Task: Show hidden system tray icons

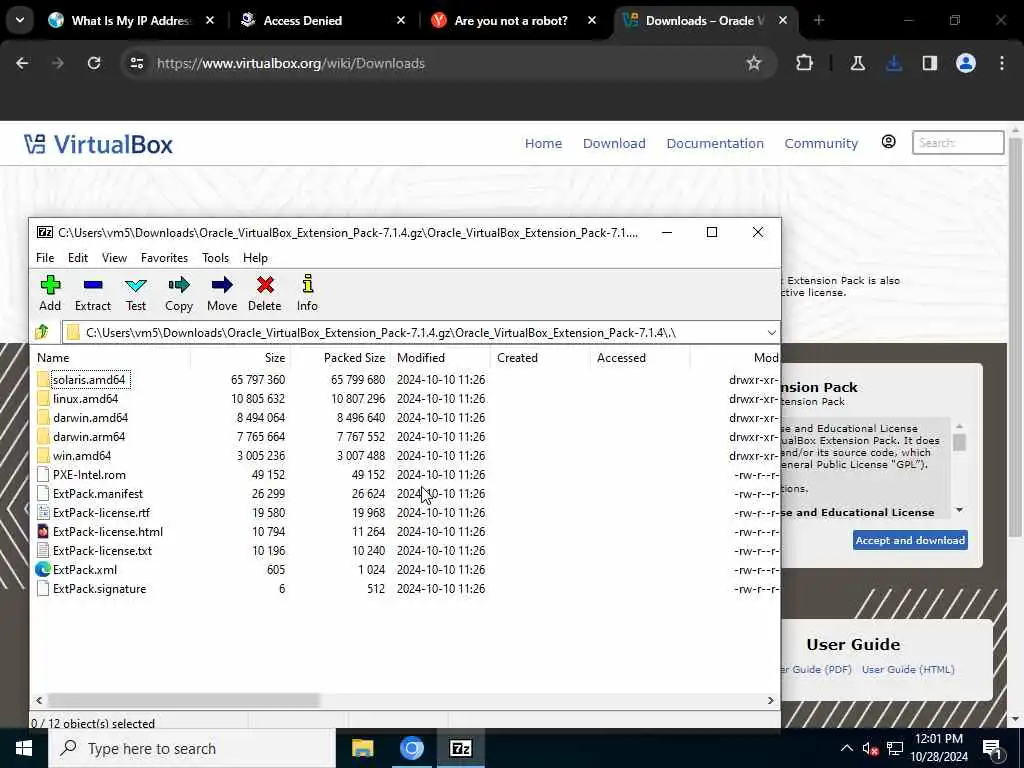Action: pyautogui.click(x=846, y=748)
